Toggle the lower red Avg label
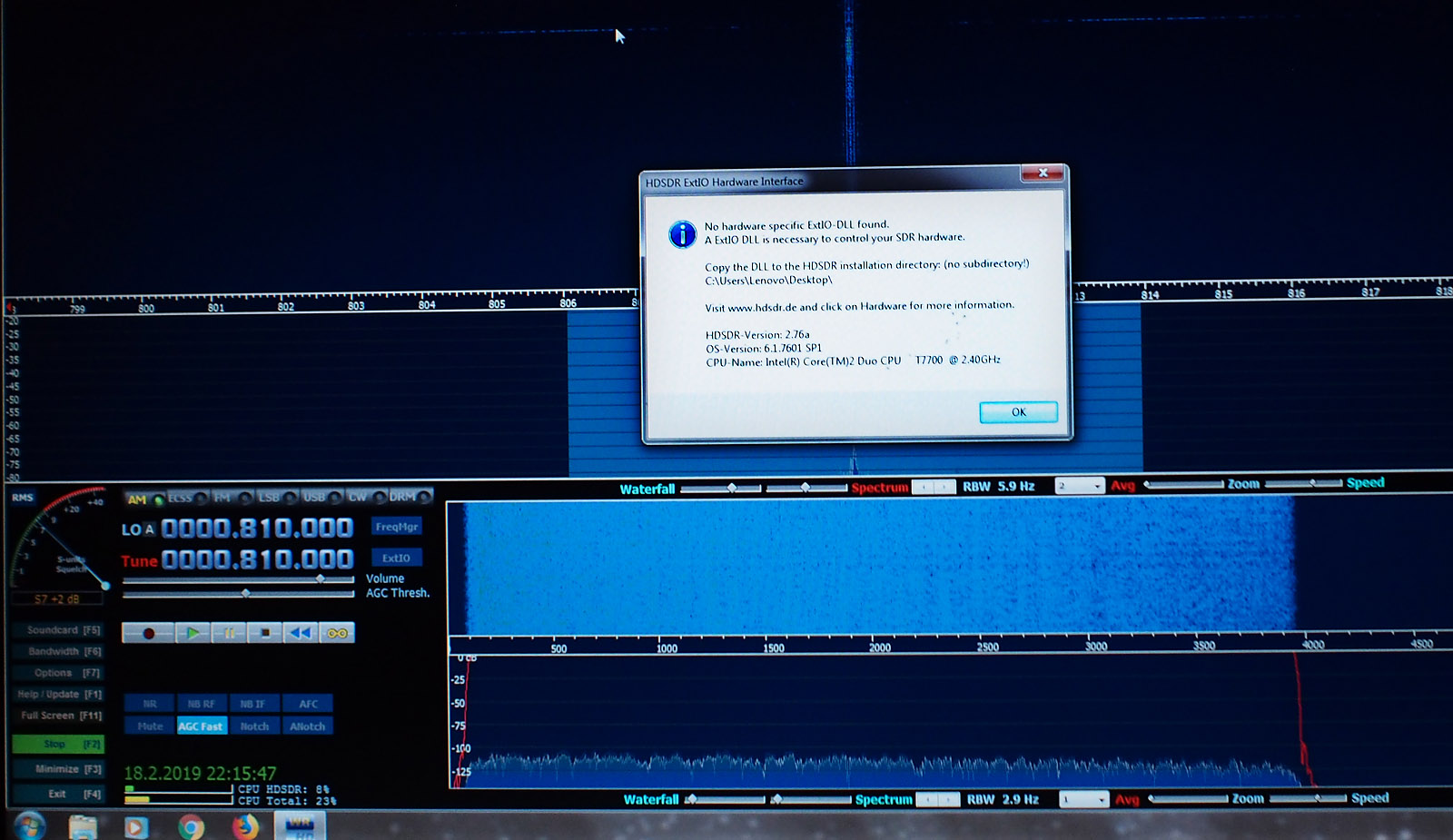The image size is (1453, 840). pos(1127,800)
